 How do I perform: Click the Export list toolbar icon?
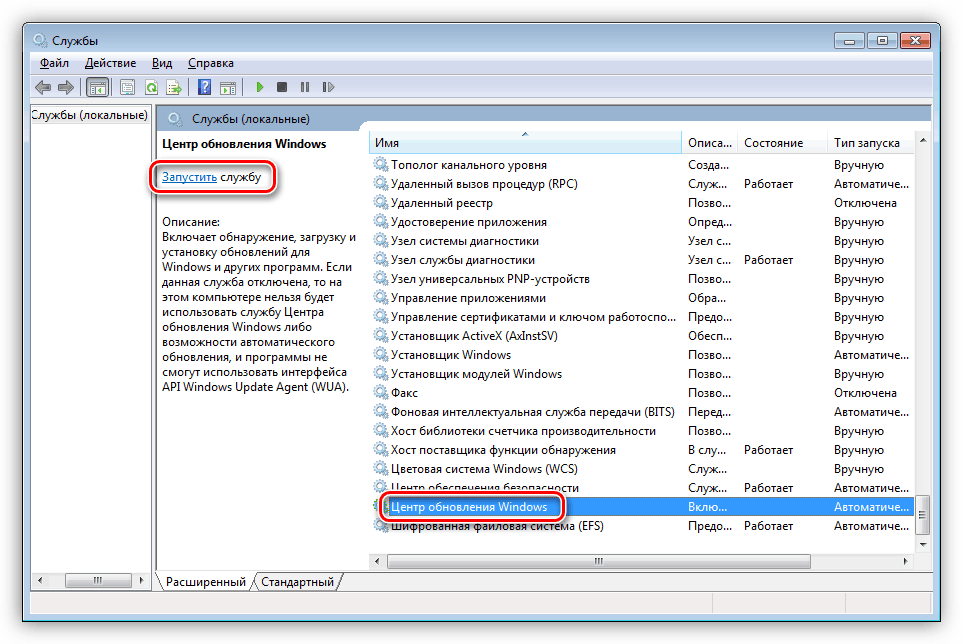[x=174, y=87]
